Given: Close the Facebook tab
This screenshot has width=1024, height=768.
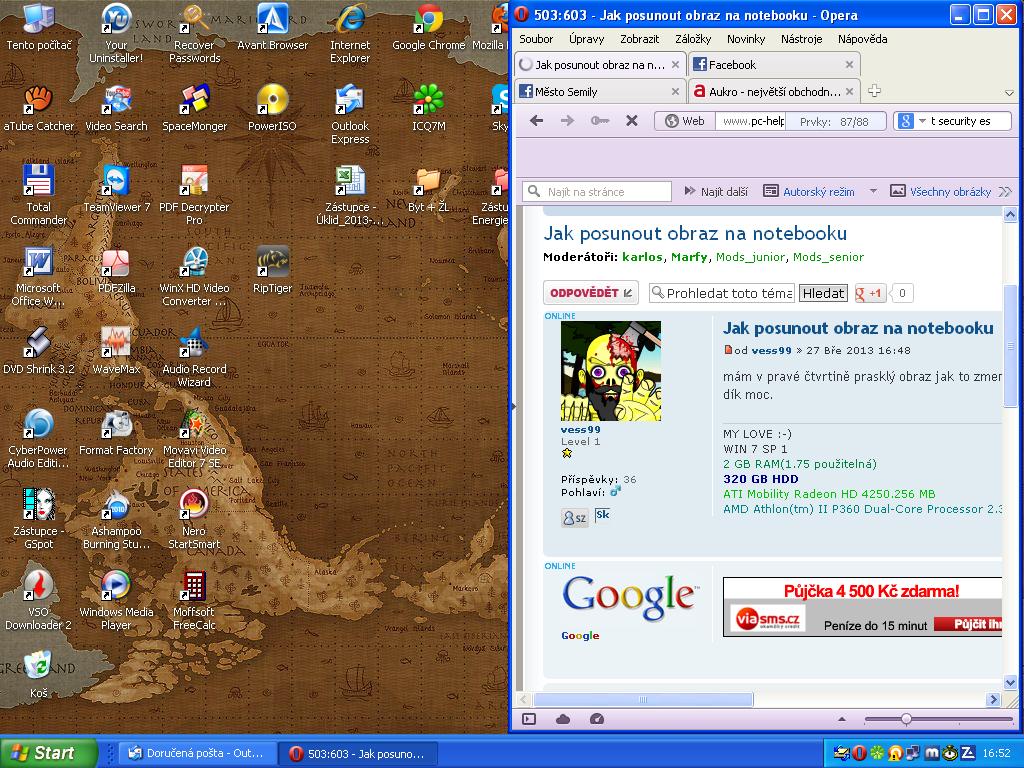Looking at the screenshot, I should (x=849, y=65).
